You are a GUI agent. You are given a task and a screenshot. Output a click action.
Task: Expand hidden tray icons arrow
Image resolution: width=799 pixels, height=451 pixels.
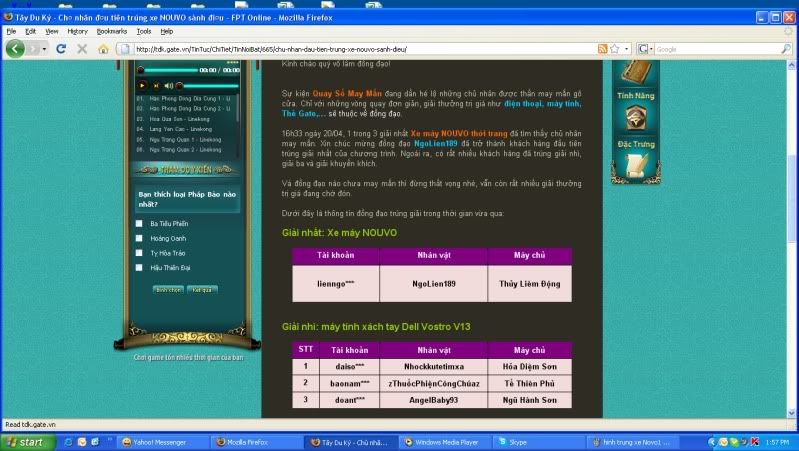click(x=712, y=442)
